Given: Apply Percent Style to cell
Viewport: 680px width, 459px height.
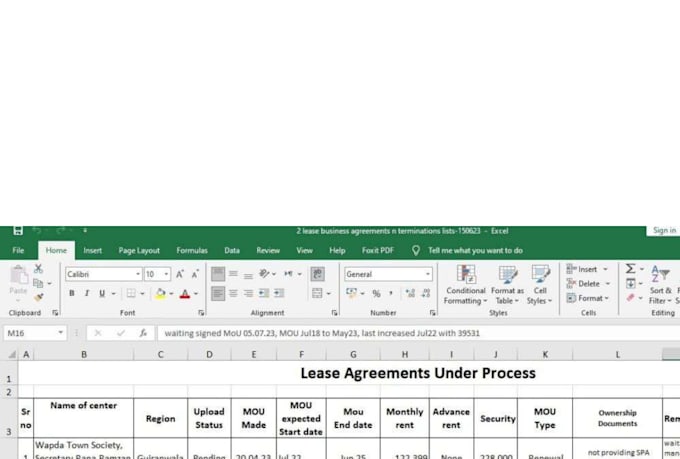Looking at the screenshot, I should point(376,294).
